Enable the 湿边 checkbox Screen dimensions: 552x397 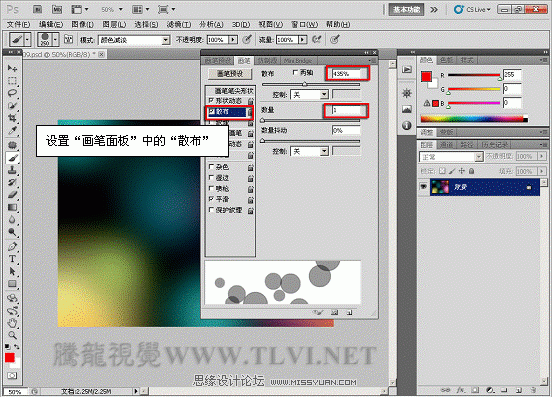point(212,177)
